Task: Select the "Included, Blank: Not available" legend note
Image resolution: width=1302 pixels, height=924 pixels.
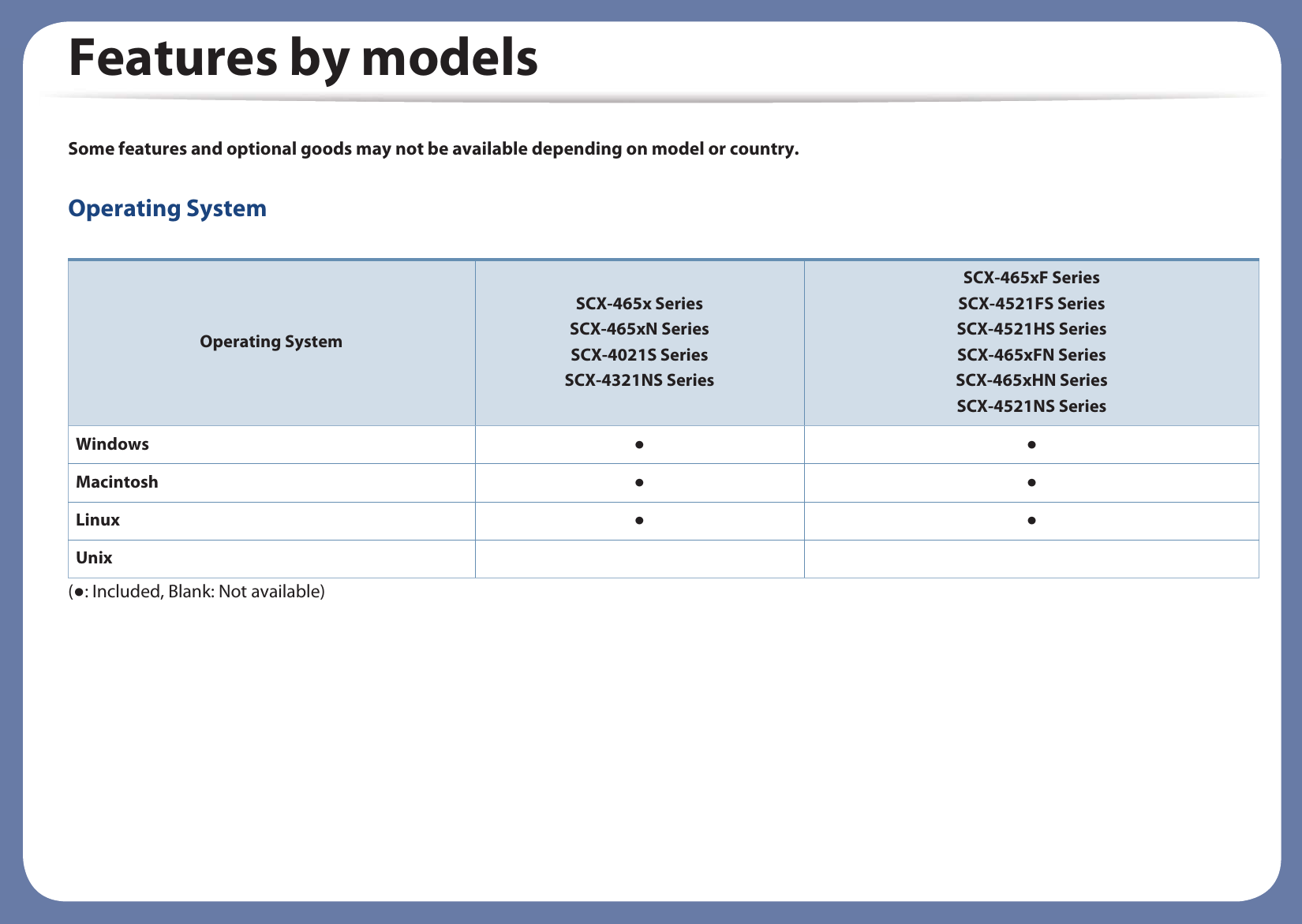Action: [x=196, y=592]
